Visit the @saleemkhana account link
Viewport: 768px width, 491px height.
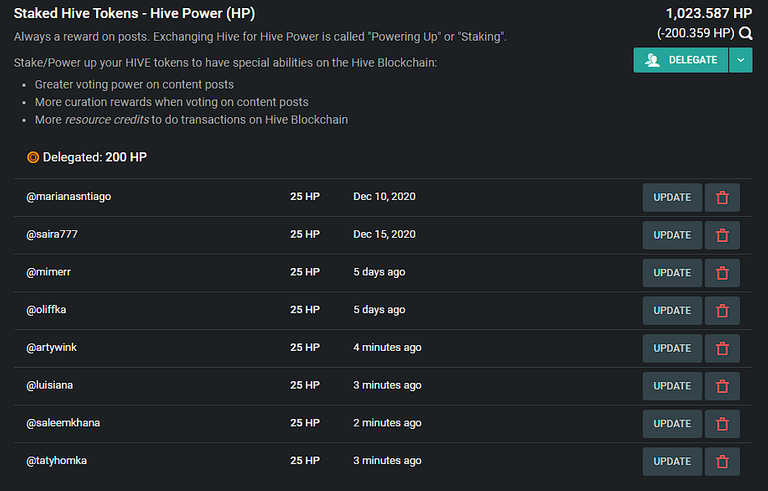(63, 423)
